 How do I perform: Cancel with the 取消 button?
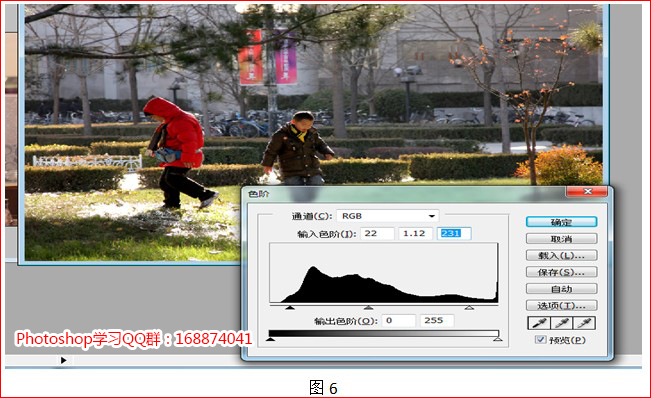[561, 239]
